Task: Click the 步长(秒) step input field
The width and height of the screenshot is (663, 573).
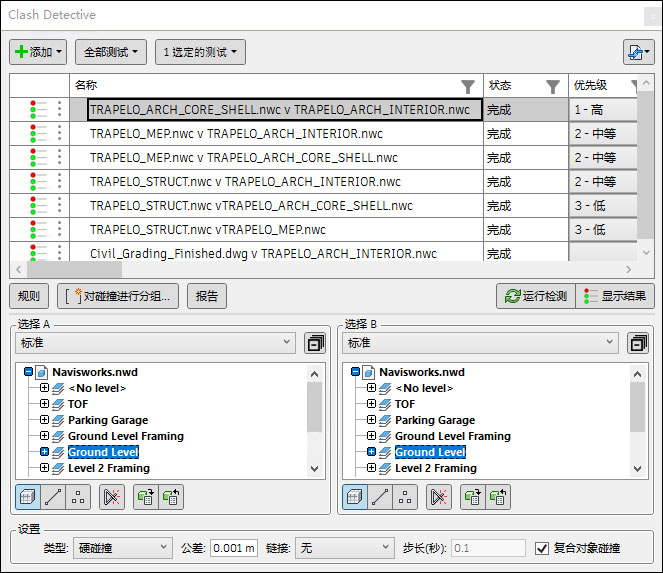Action: [488, 548]
